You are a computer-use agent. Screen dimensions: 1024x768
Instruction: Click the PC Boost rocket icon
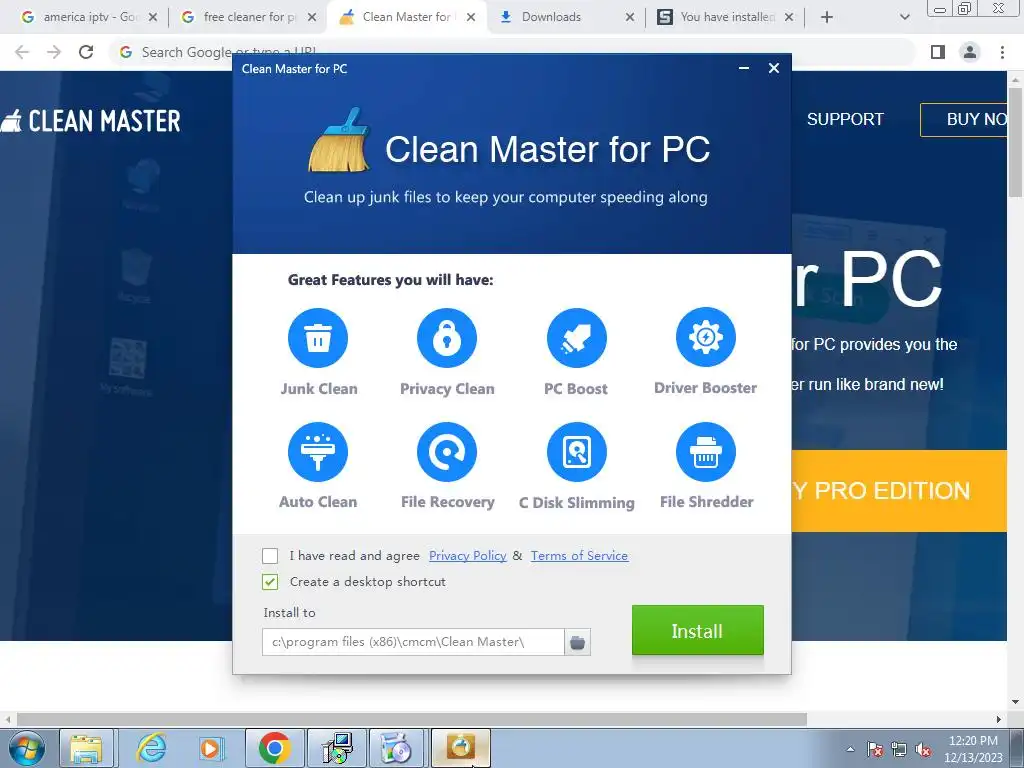577,338
